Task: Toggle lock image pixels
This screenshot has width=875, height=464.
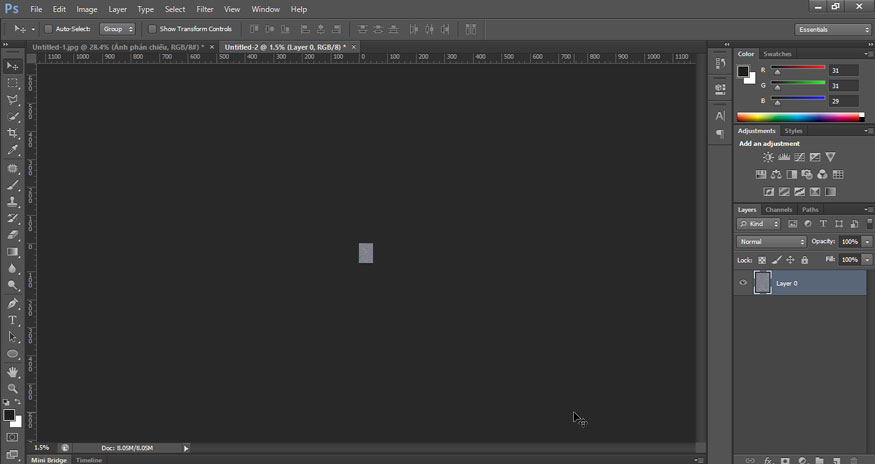Action: pos(776,260)
